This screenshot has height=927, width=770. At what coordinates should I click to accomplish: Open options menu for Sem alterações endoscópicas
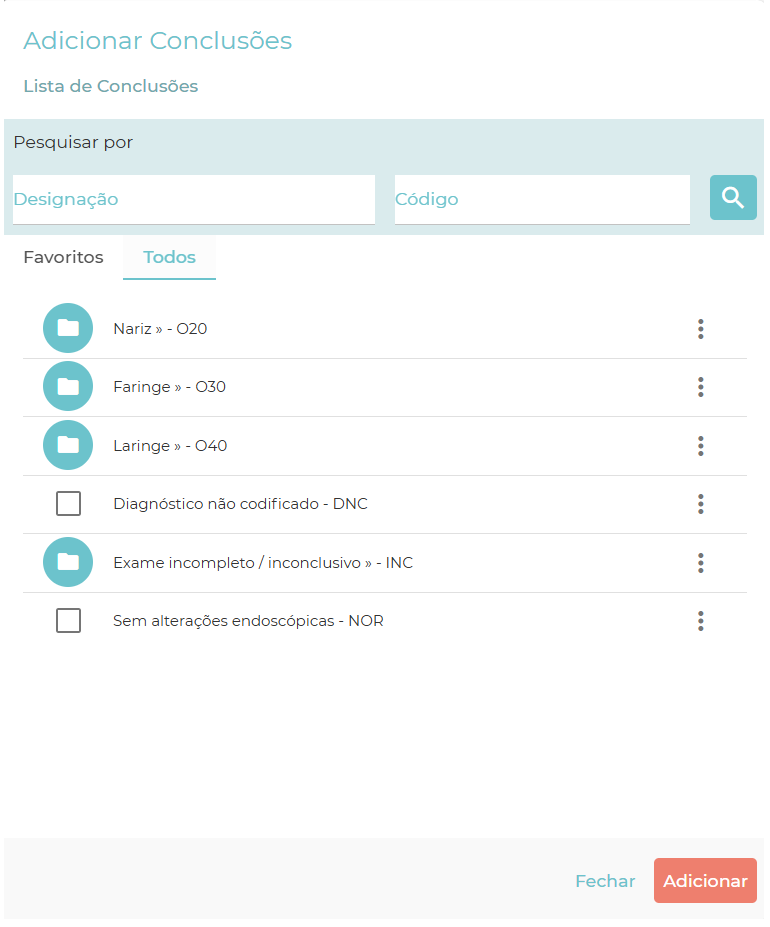click(x=701, y=621)
